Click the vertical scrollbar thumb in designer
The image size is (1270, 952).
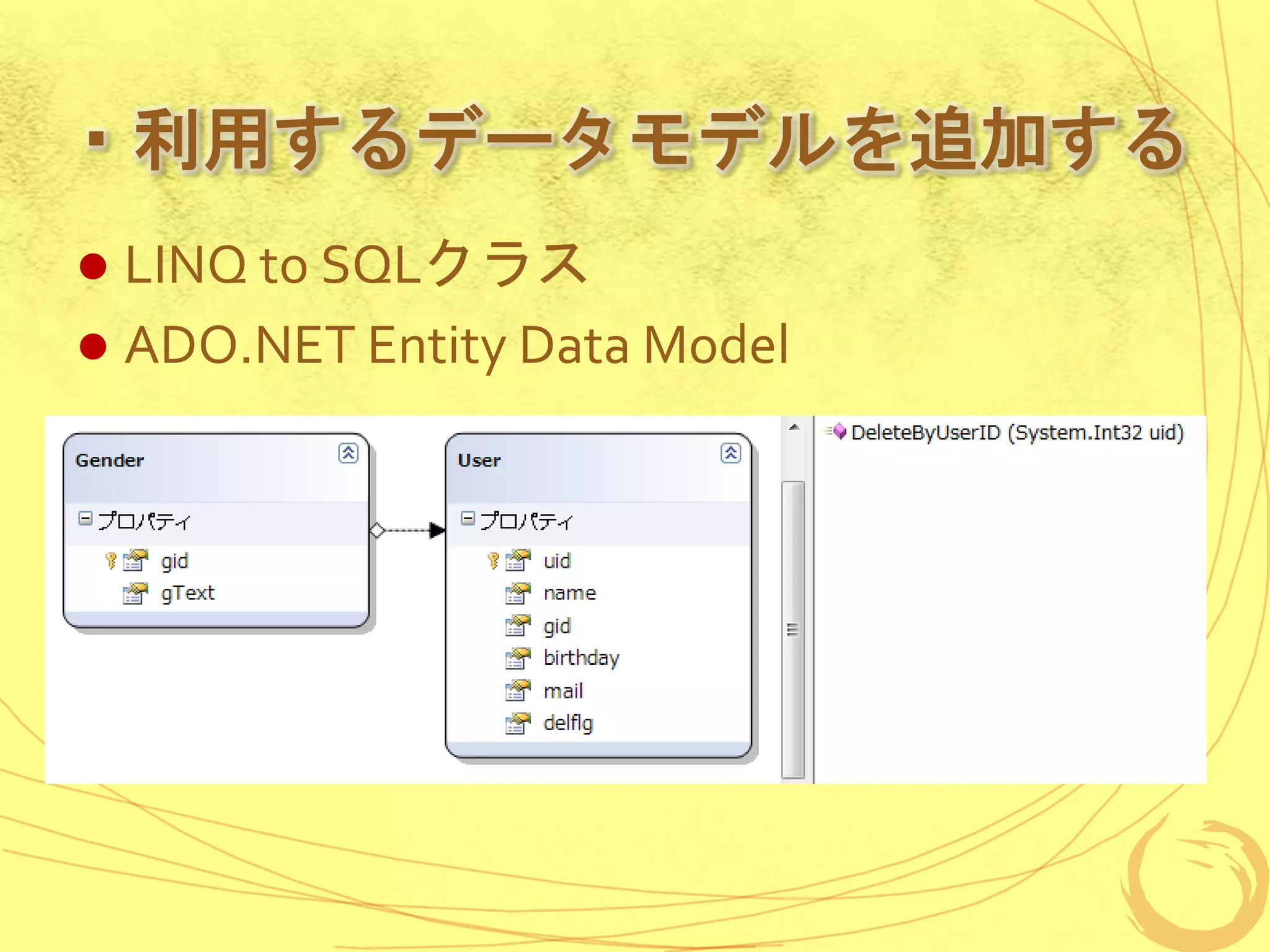[793, 630]
